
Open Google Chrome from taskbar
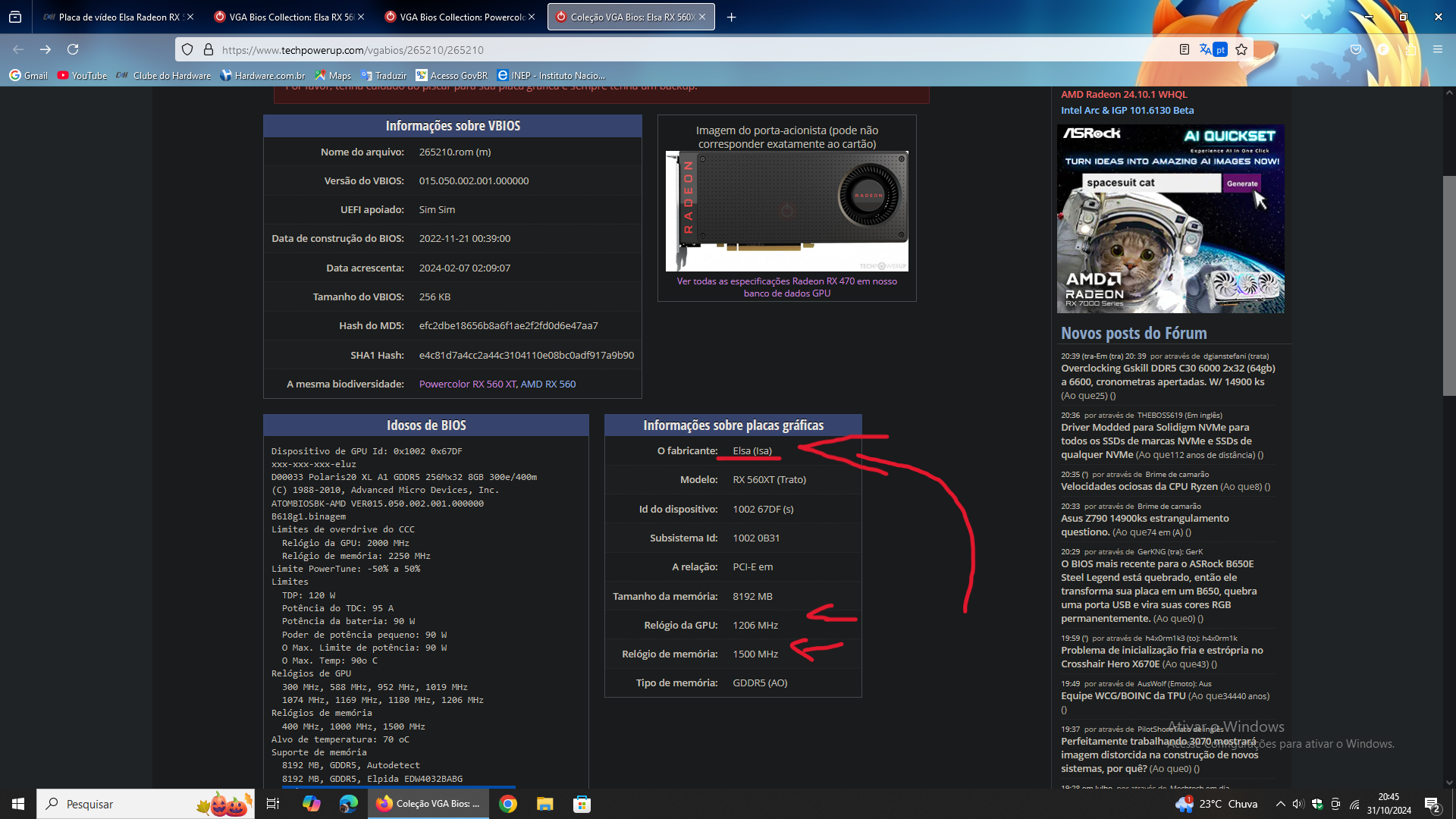(x=508, y=804)
